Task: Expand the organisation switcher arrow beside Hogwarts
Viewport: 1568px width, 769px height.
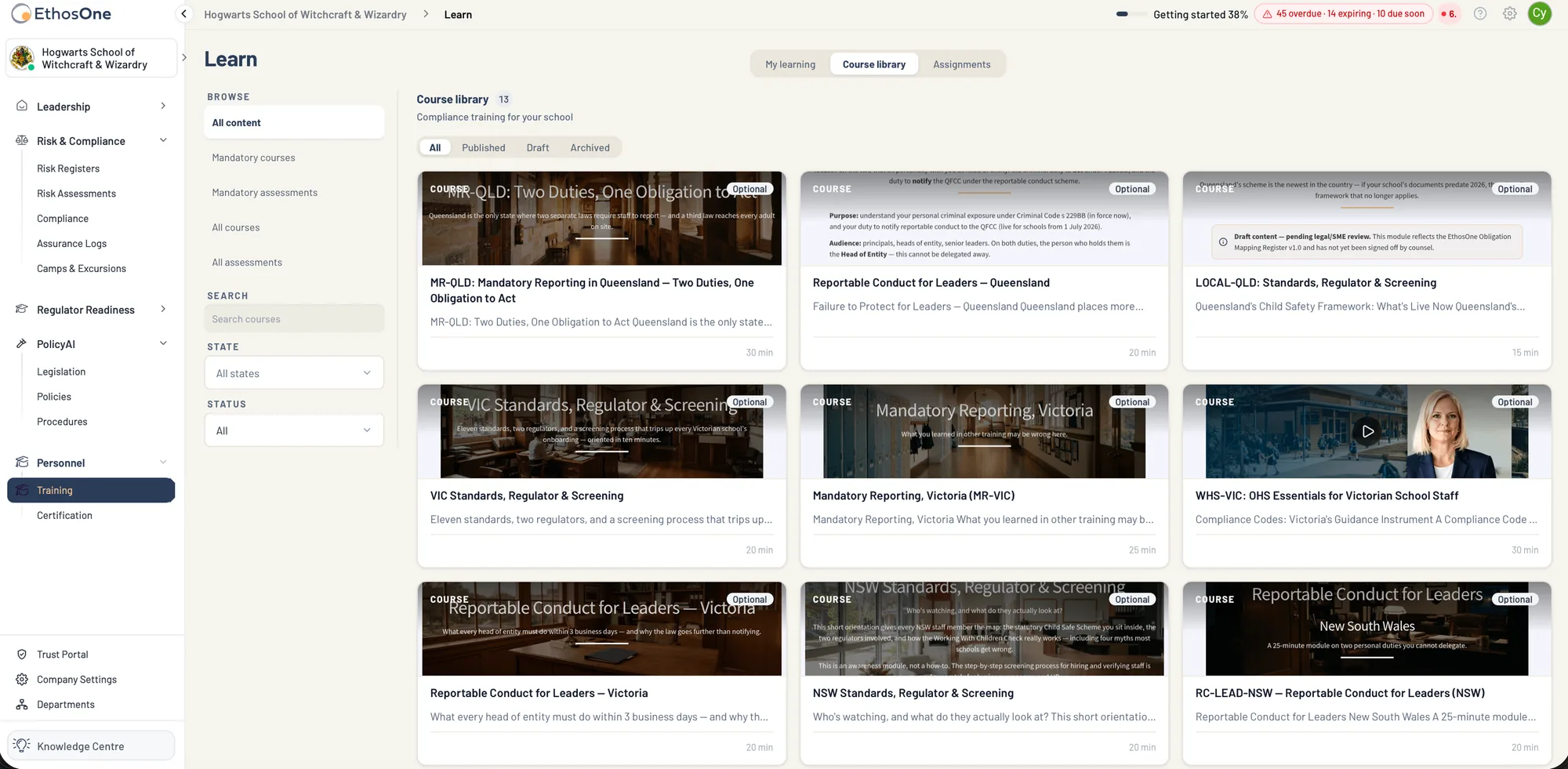Action: pyautogui.click(x=184, y=57)
